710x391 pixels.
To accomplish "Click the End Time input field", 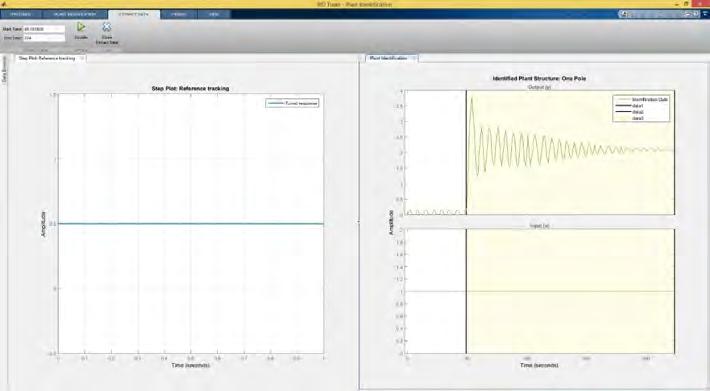I will pyautogui.click(x=44, y=38).
